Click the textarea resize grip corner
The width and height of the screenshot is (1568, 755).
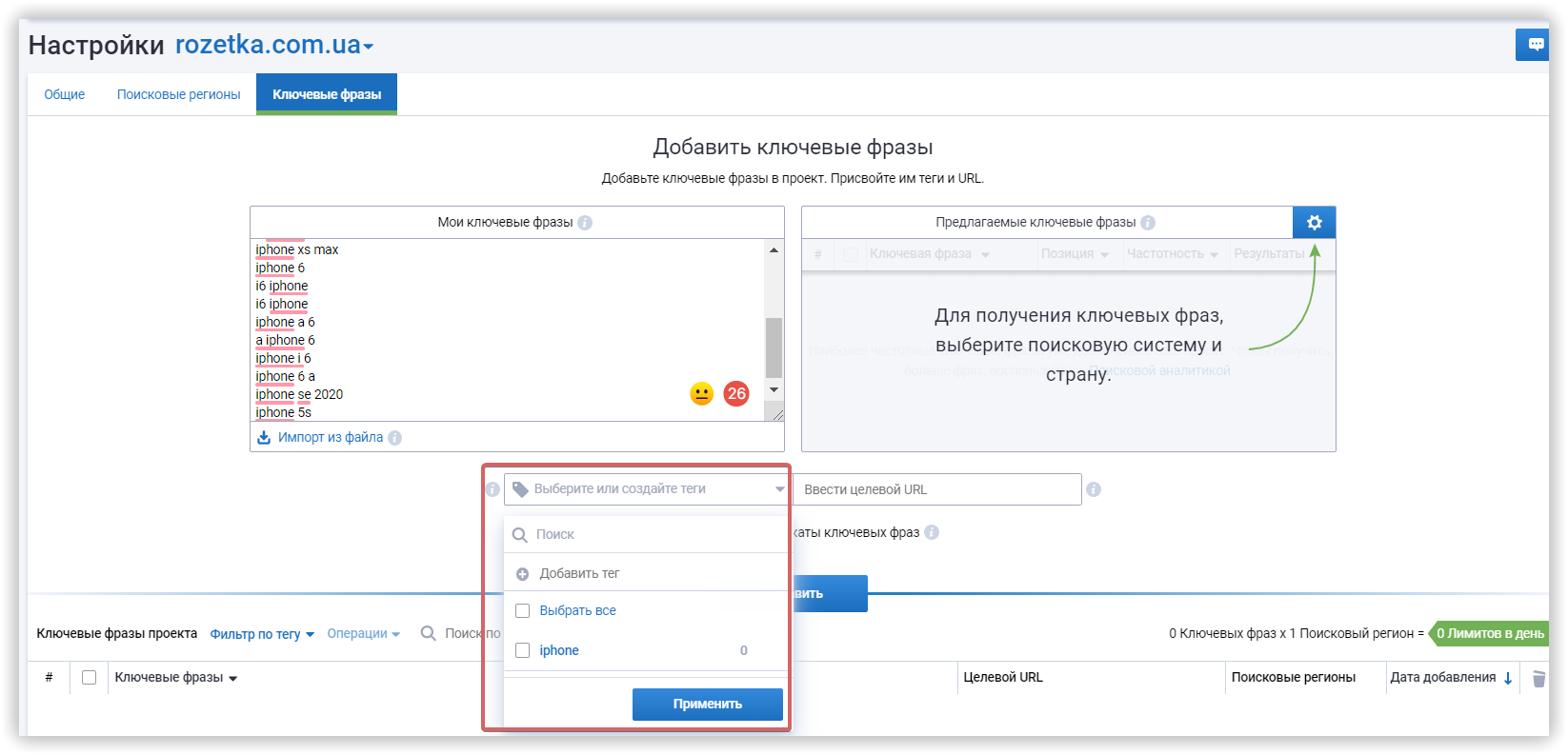point(777,414)
